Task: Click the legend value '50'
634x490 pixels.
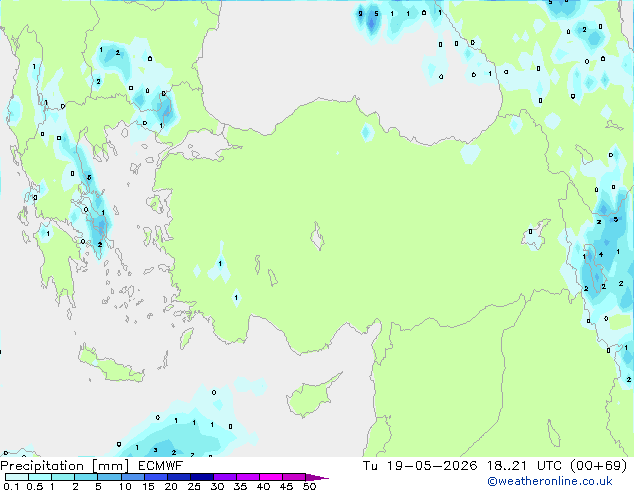Action: tap(309, 486)
